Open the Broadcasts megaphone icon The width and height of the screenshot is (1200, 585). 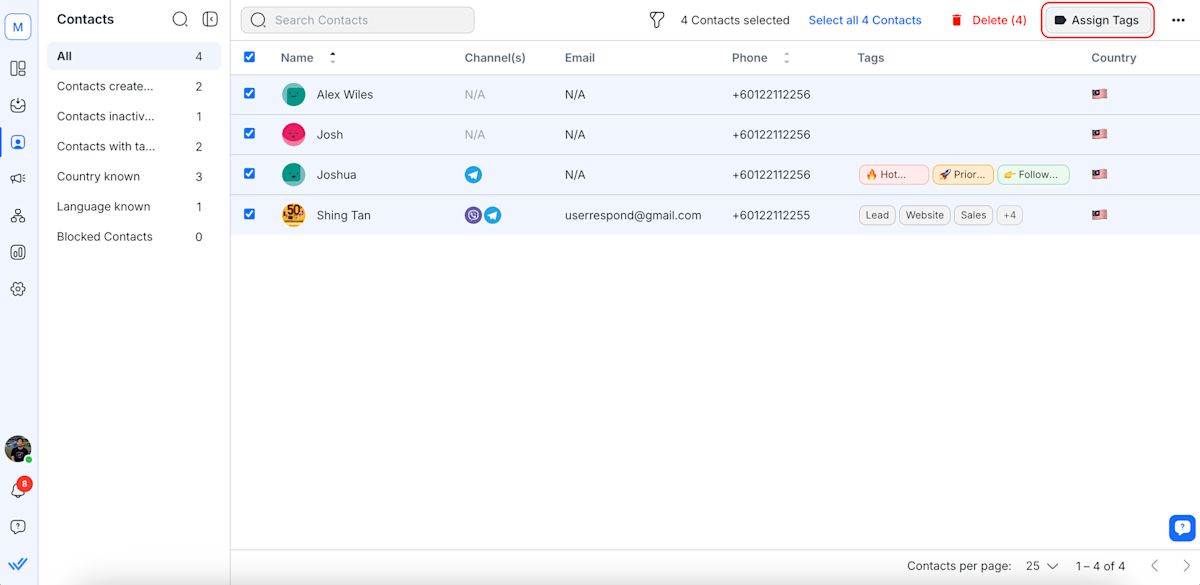pos(18,179)
